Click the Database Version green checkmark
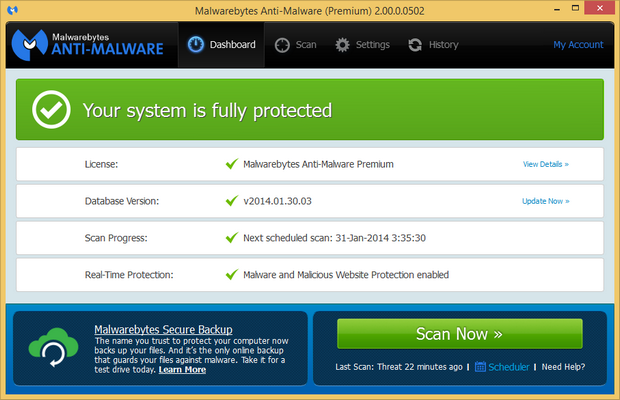620x400 pixels. [232, 200]
